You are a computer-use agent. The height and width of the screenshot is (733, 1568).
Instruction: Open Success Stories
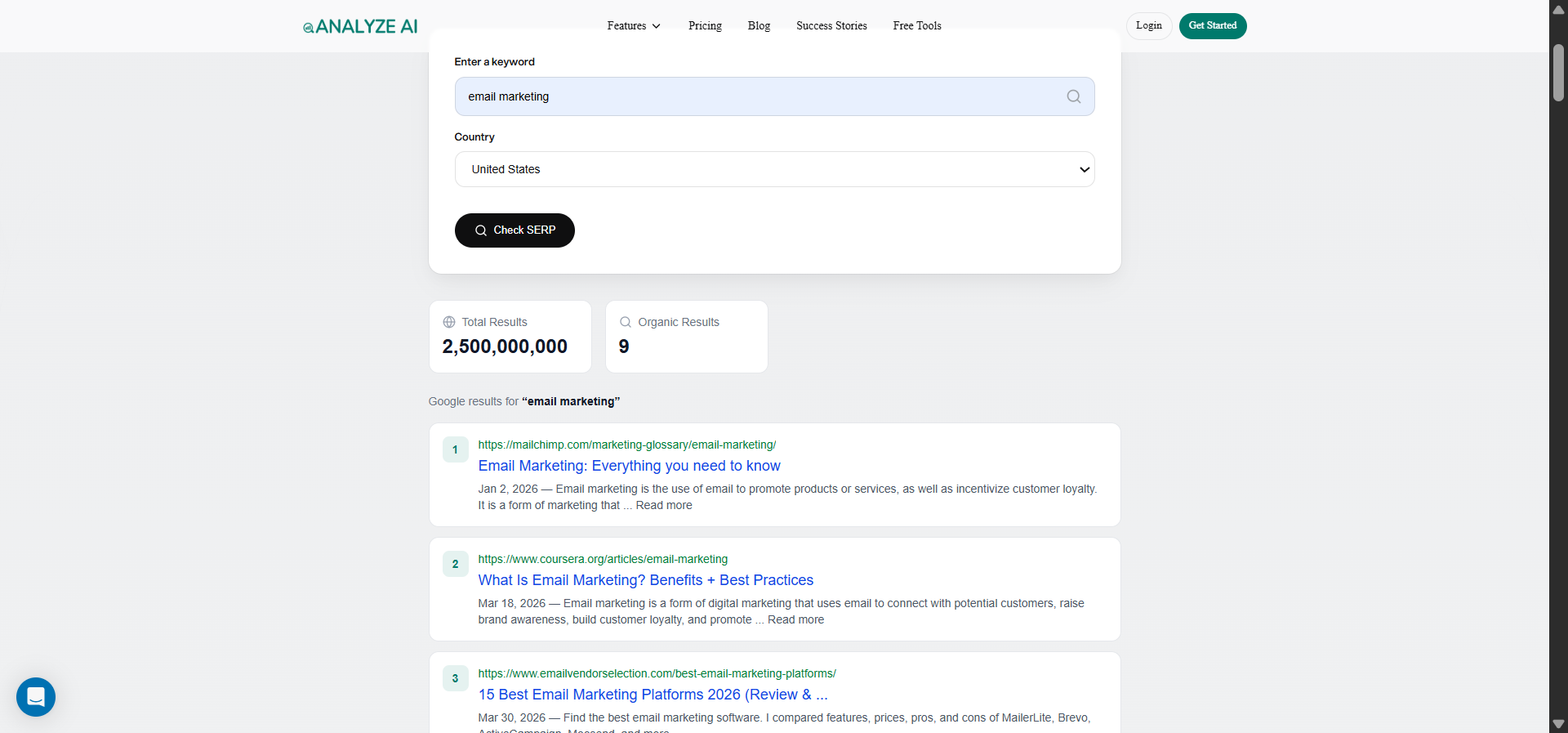831,26
